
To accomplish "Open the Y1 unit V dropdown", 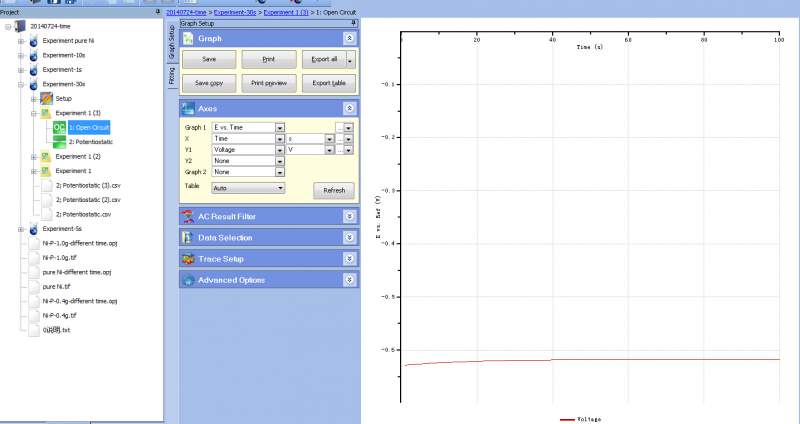I will point(329,150).
